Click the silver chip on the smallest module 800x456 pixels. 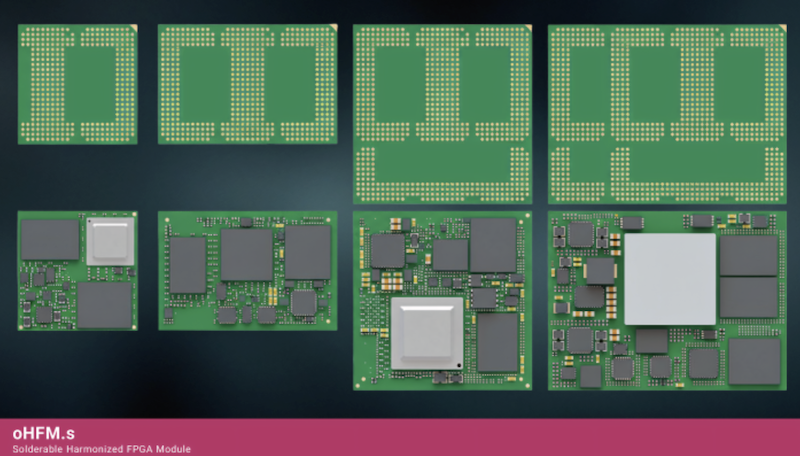click(109, 241)
